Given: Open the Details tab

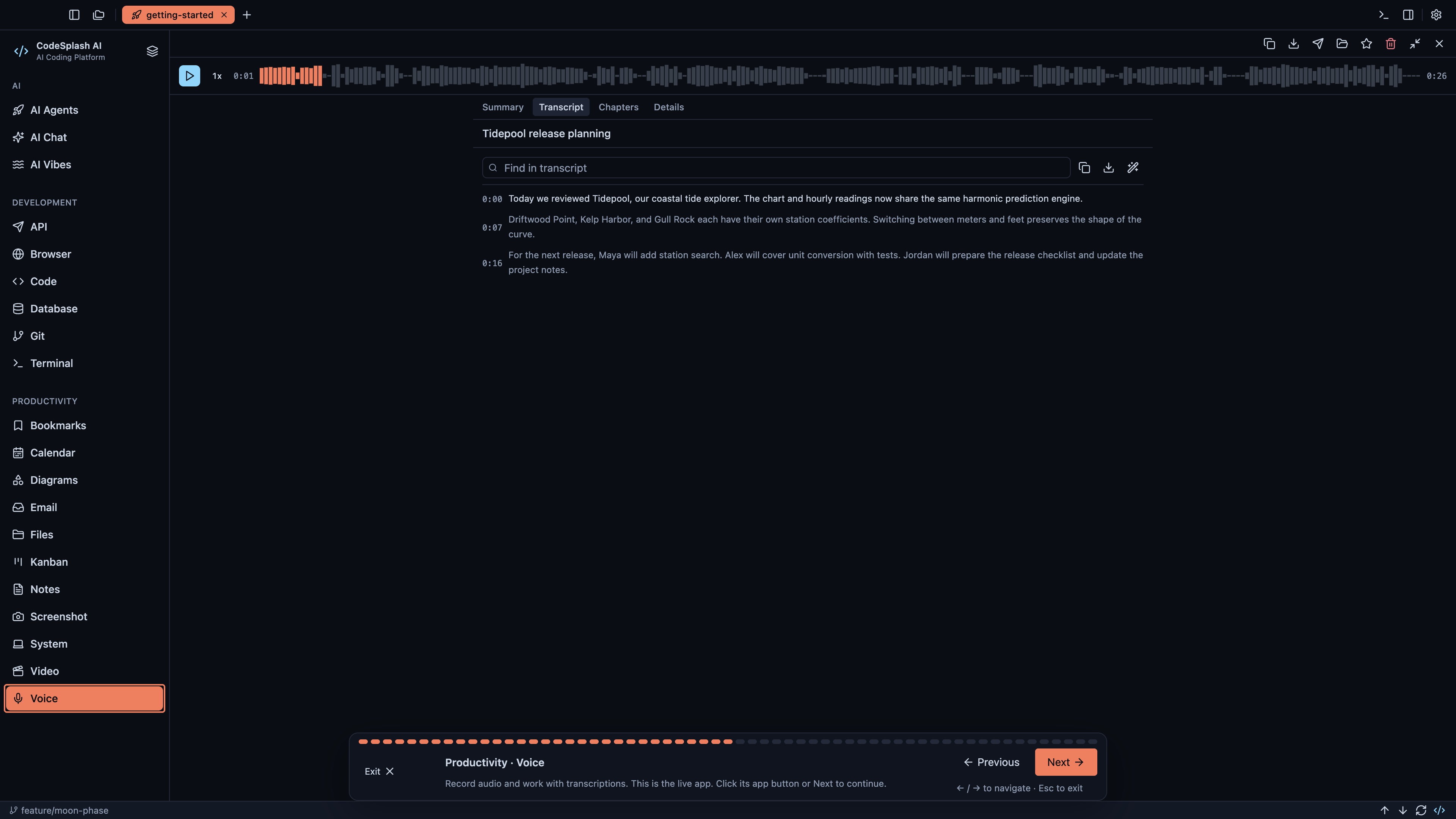Looking at the screenshot, I should coord(668,107).
